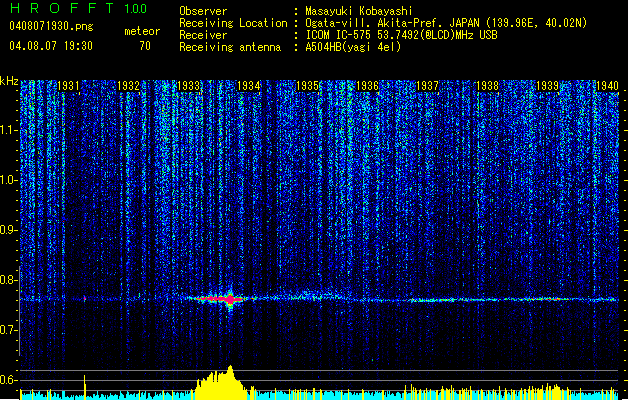The image size is (629, 400).
Task: Click the 1936 time marker
Action: click(x=367, y=86)
